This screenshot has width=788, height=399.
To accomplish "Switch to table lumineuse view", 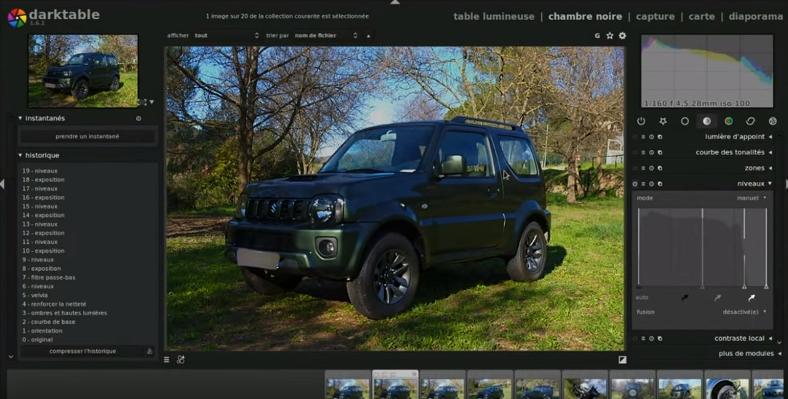I will 494,17.
